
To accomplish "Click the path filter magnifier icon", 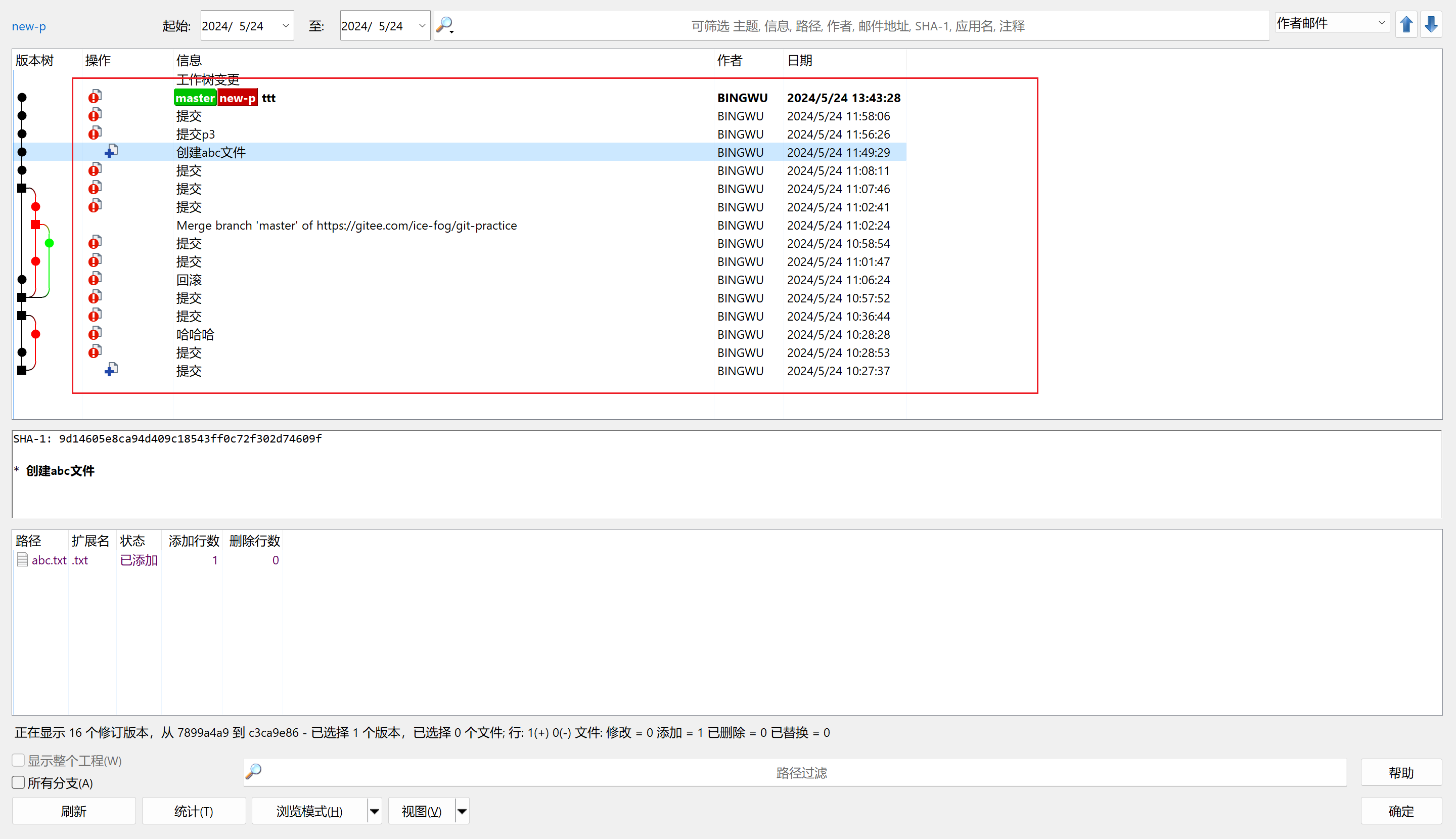I will (254, 772).
